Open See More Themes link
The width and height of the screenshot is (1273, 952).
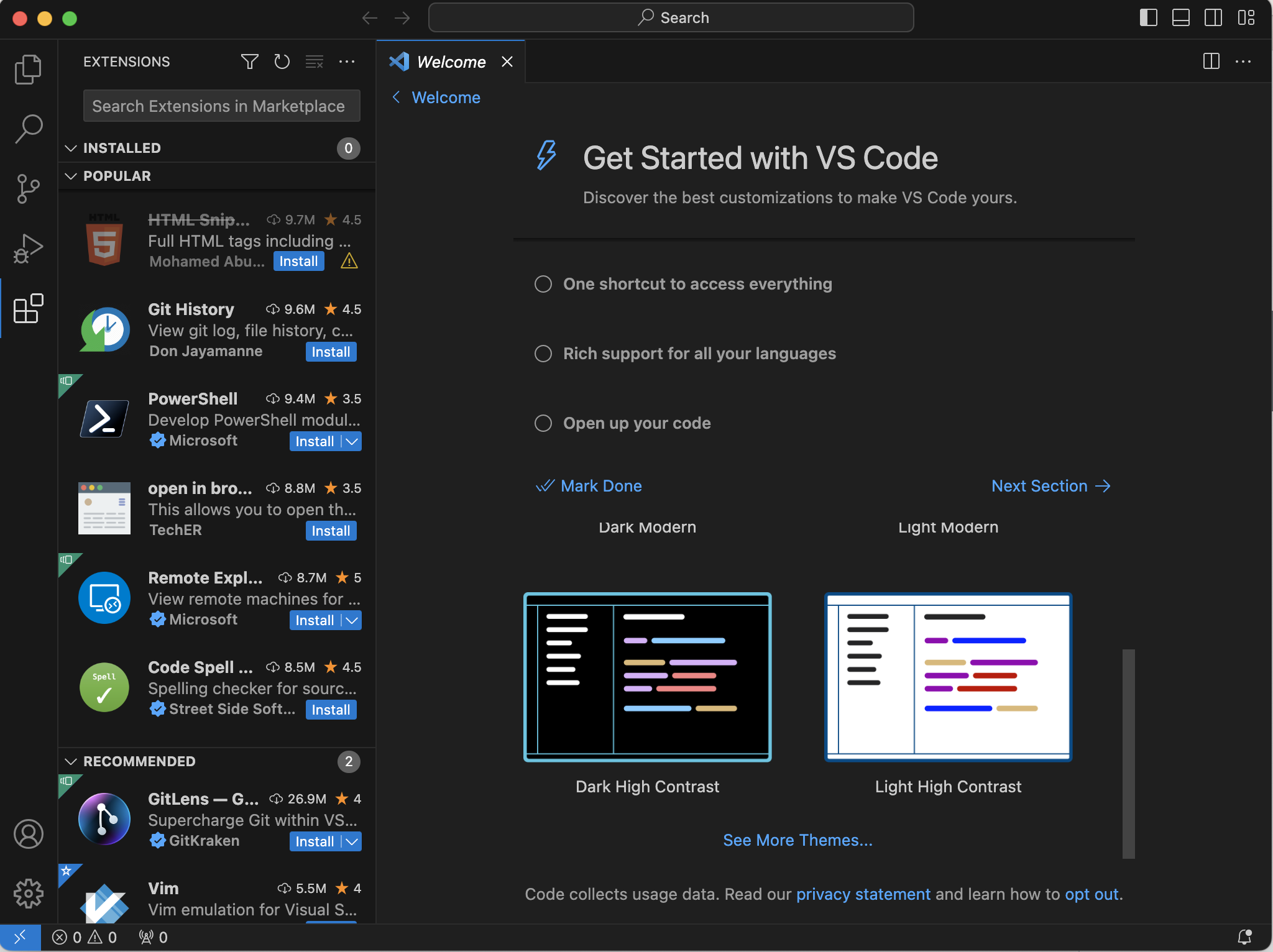(797, 840)
